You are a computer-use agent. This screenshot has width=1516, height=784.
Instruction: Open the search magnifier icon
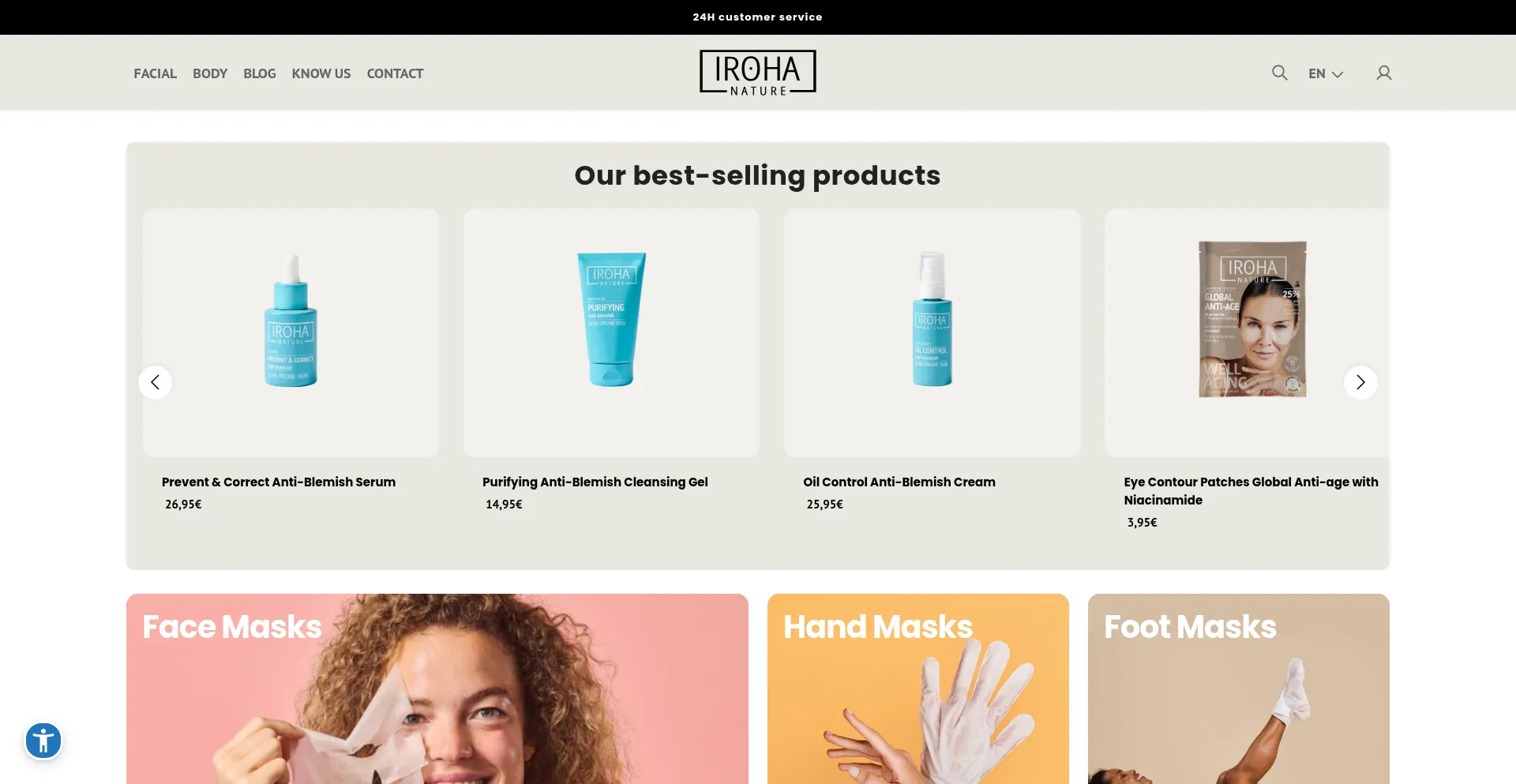(1279, 73)
